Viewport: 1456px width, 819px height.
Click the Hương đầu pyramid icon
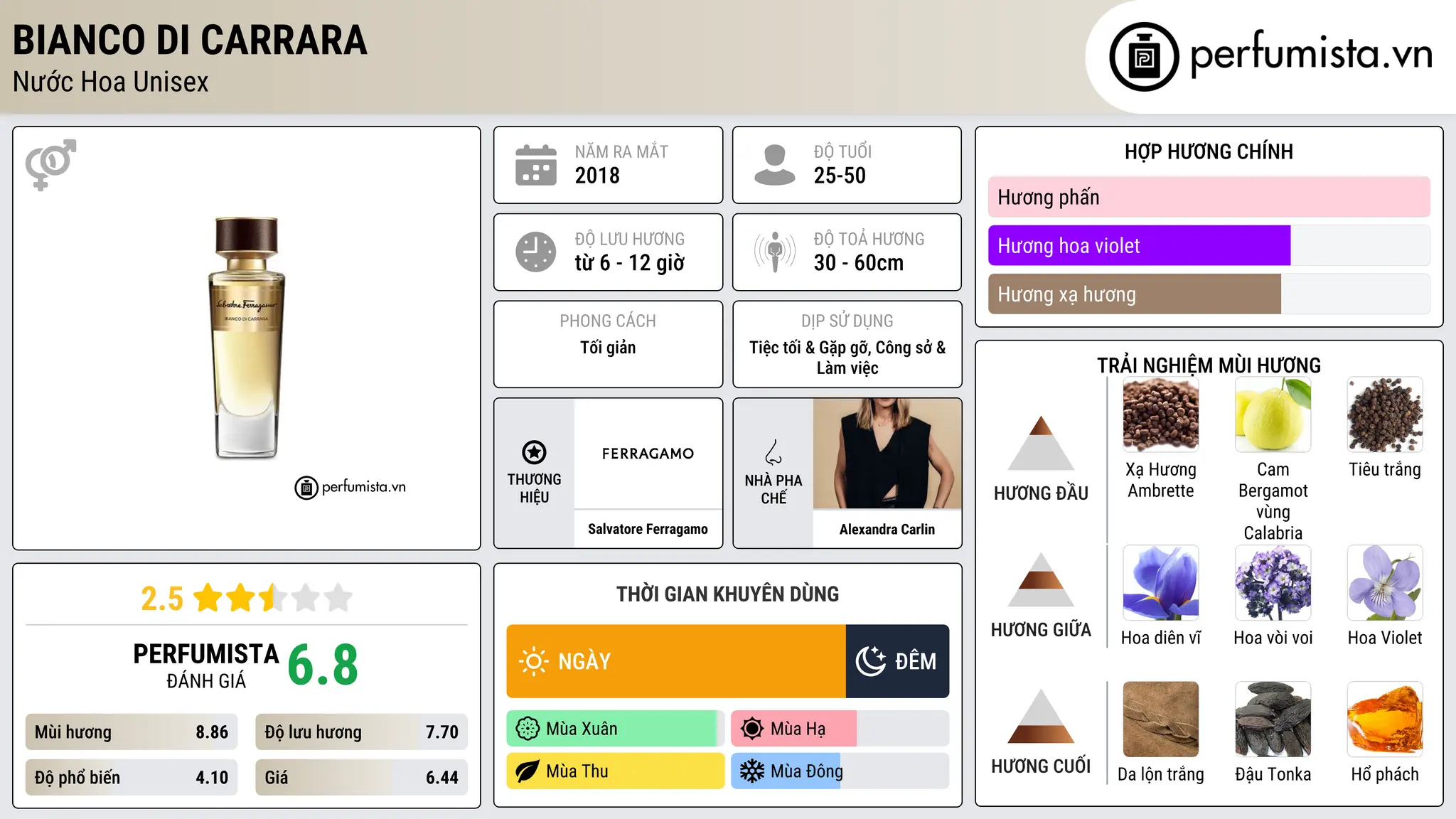pyautogui.click(x=1042, y=443)
